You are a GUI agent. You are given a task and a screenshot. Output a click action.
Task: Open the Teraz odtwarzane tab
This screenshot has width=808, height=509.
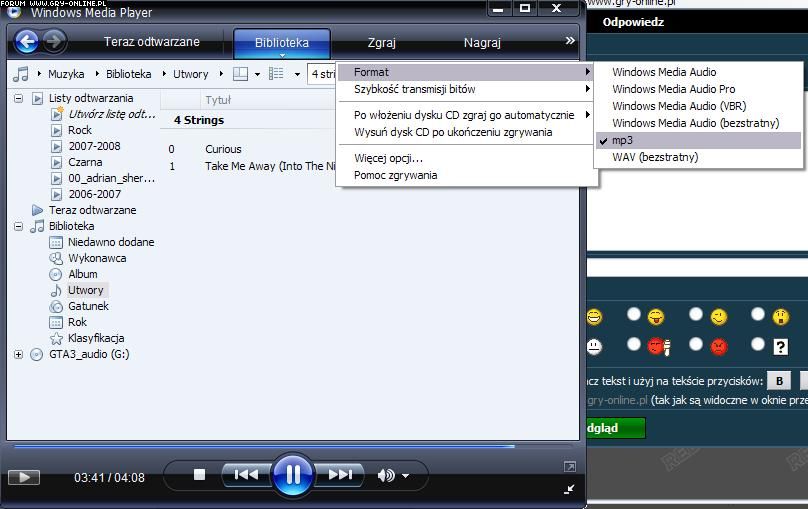tap(152, 42)
